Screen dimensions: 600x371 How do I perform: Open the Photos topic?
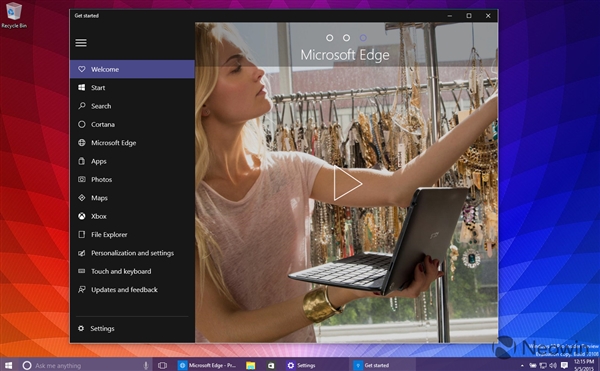[132, 179]
